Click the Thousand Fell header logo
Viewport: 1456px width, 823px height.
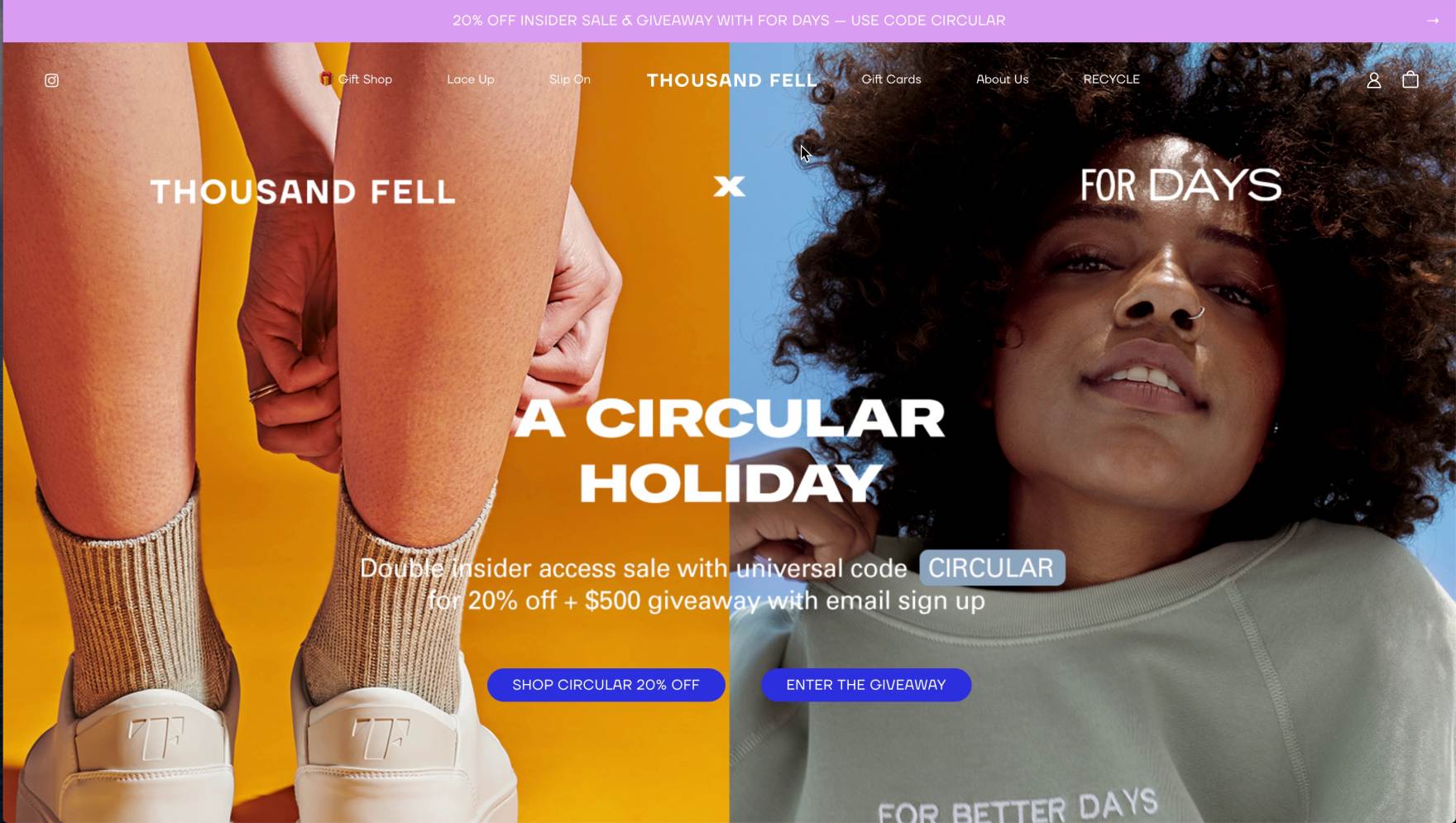732,80
